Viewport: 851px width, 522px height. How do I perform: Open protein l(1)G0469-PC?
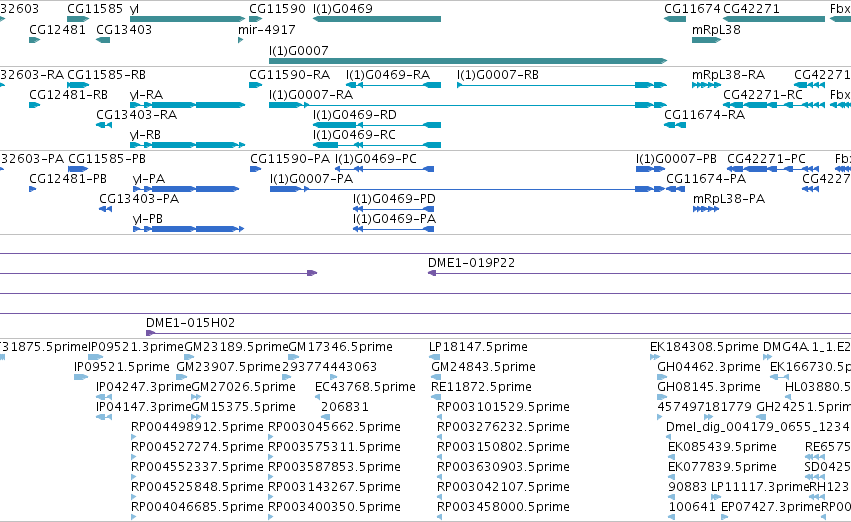(x=376, y=158)
